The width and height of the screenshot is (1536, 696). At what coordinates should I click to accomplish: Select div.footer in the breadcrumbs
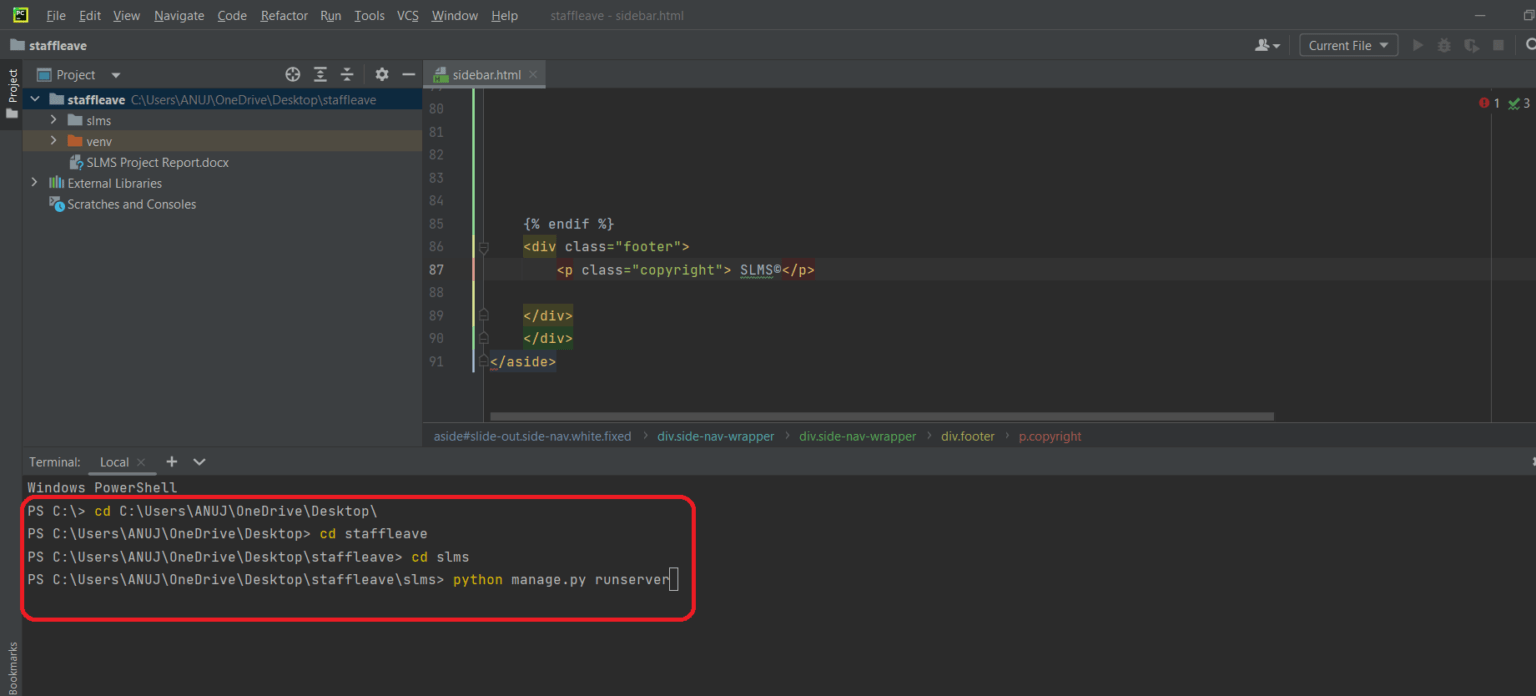pyautogui.click(x=967, y=436)
